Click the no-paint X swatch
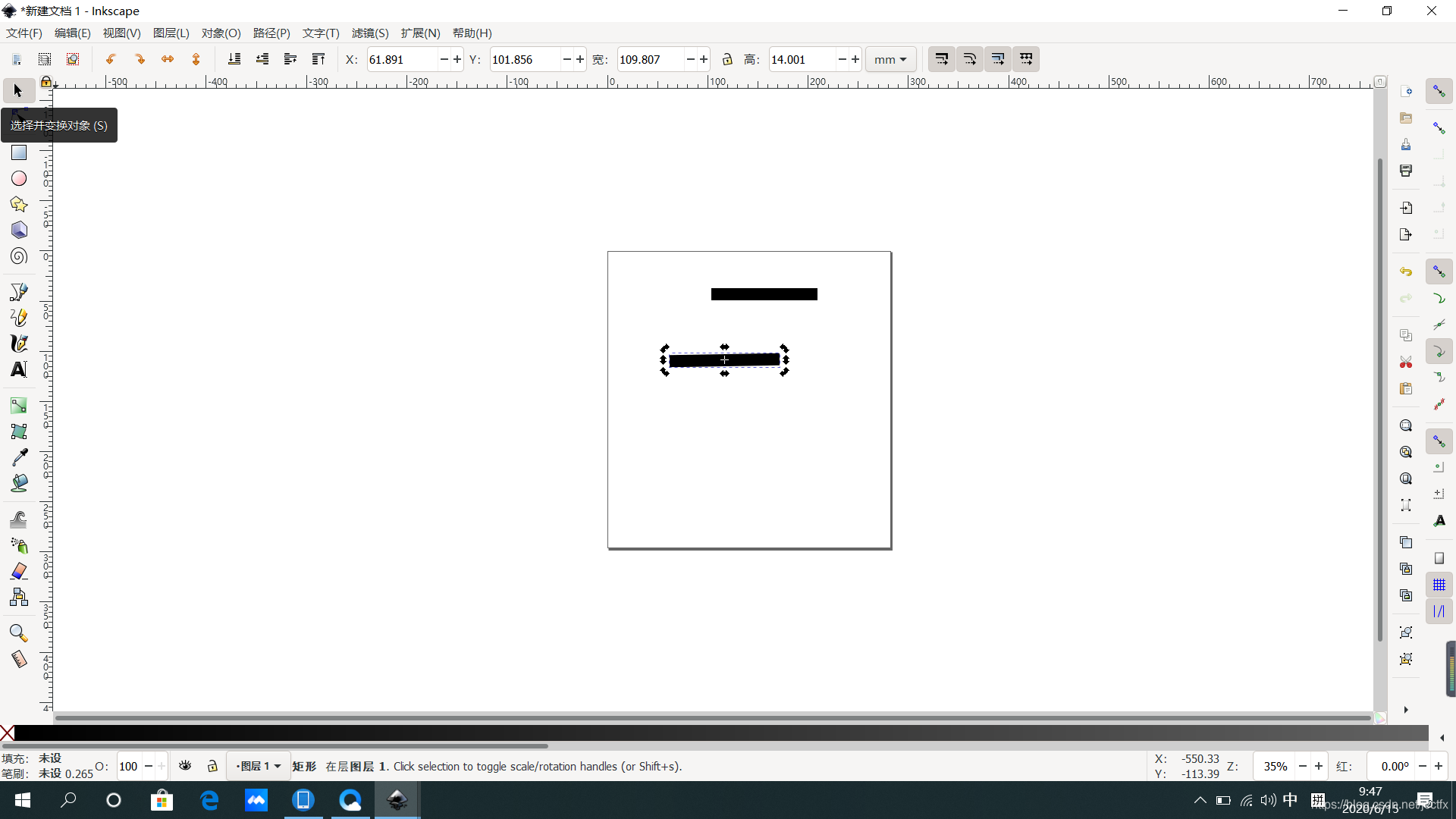The width and height of the screenshot is (1456, 819). point(7,733)
